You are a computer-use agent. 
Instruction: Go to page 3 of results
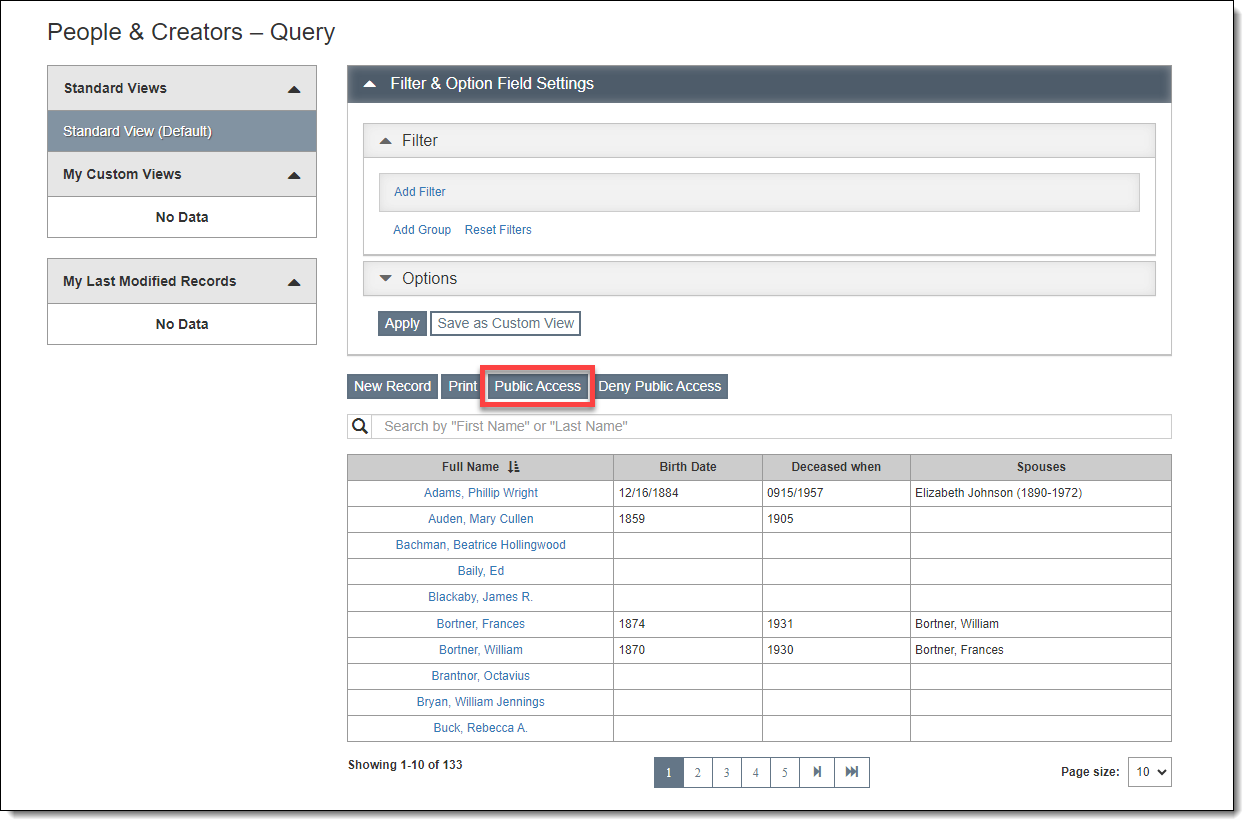727,772
